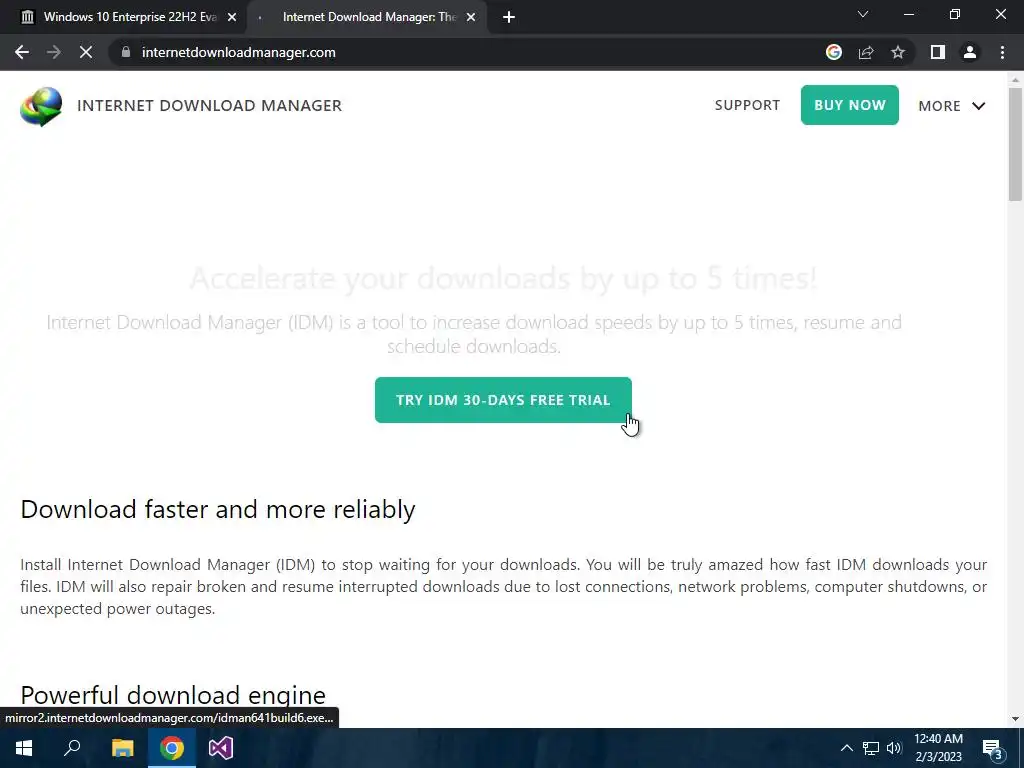Click the 'Powerful download engine' heading
1024x768 pixels.
point(173,695)
